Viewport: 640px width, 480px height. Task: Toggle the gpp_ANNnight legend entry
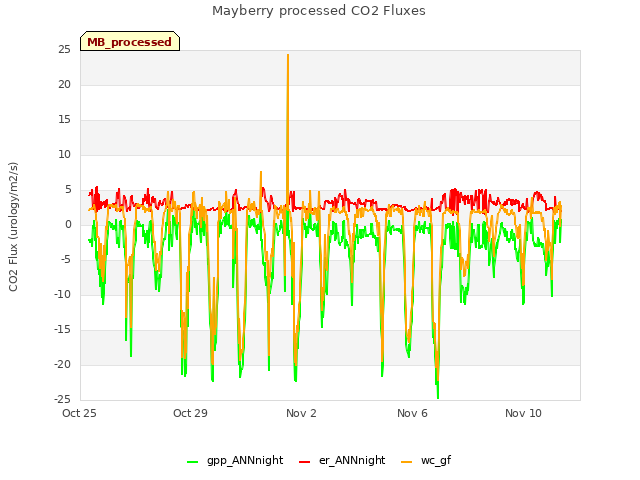pyautogui.click(x=235, y=460)
